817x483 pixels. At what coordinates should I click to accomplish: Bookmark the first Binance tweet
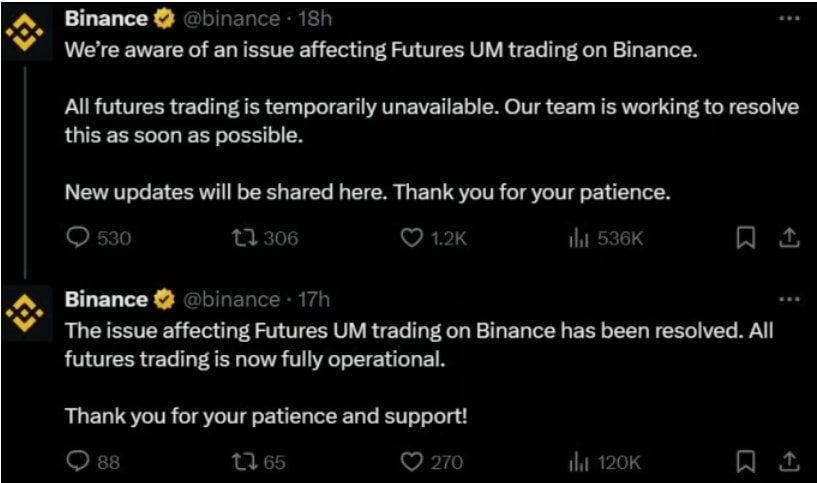pyautogui.click(x=746, y=238)
